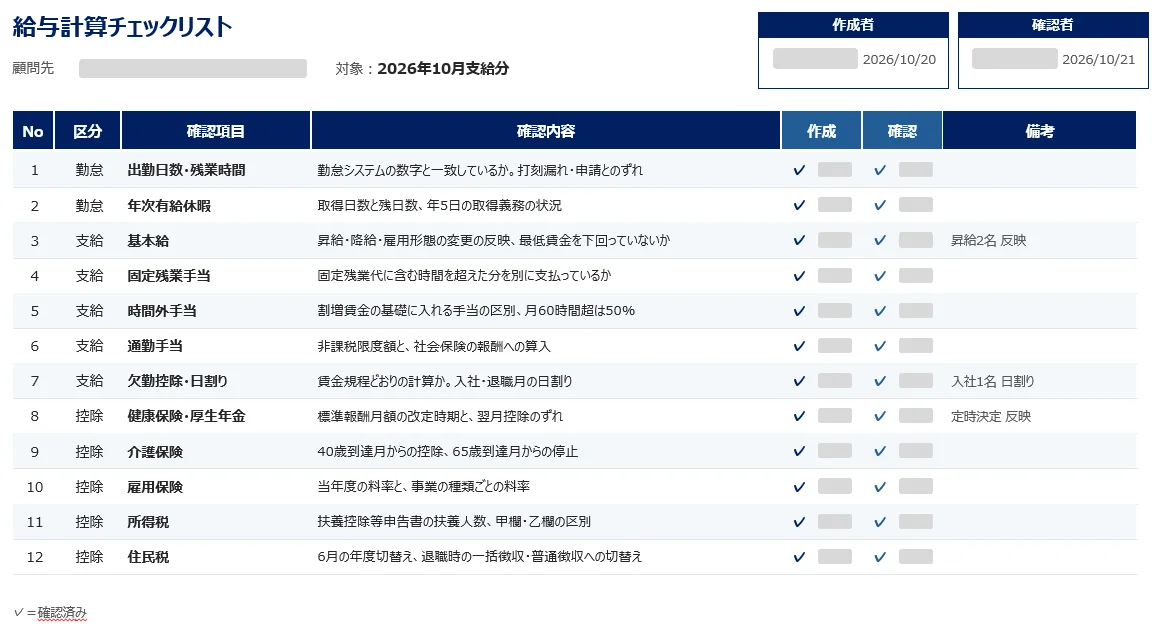Viewport: 1158px width, 634px height.
Task: Click 区分 cell 支給 in row 5
Action: [x=89, y=311]
